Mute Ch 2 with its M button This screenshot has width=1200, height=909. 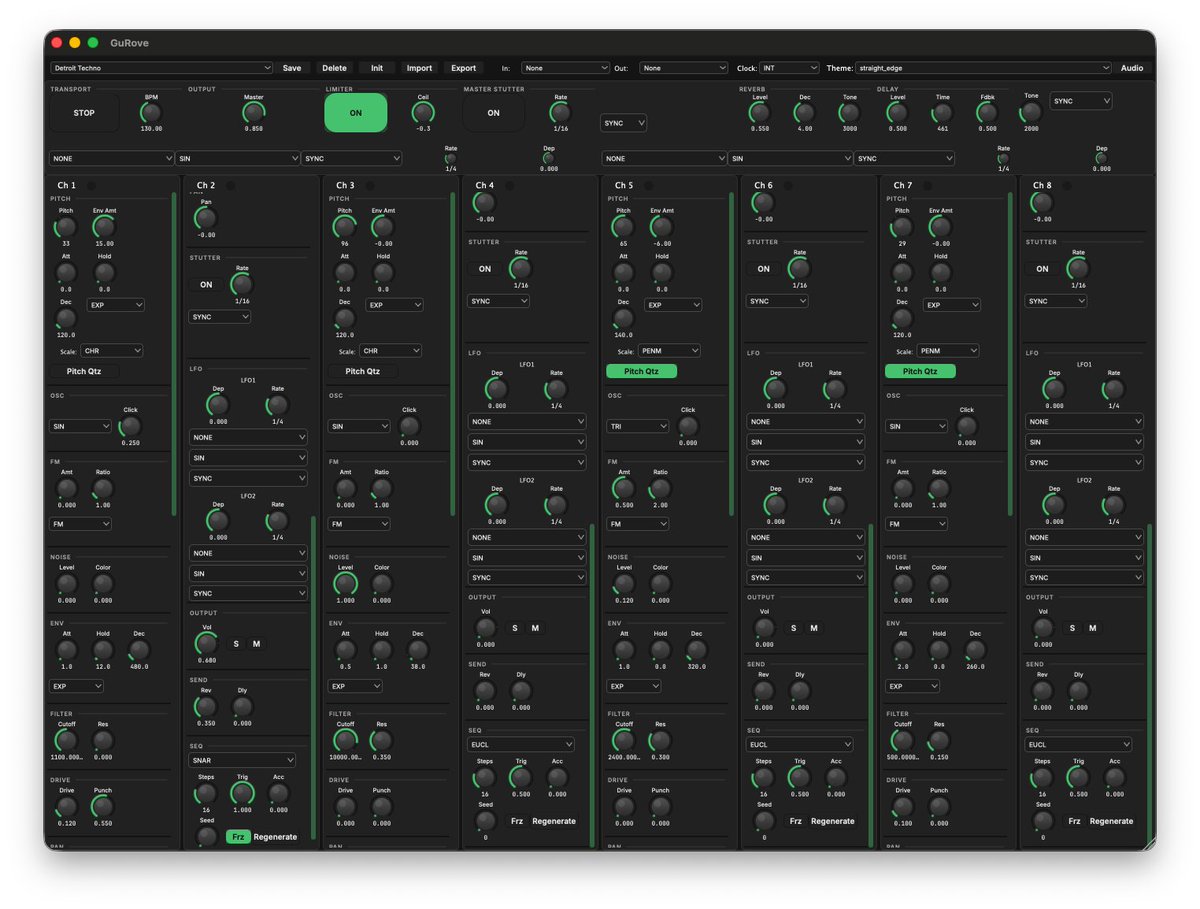tap(256, 644)
